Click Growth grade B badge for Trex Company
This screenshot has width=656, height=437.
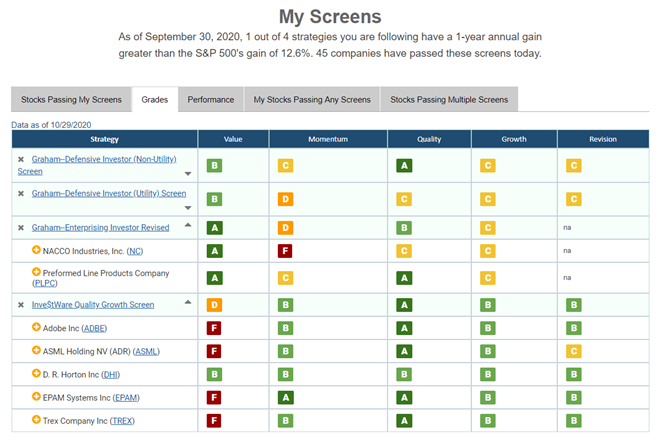tap(488, 421)
